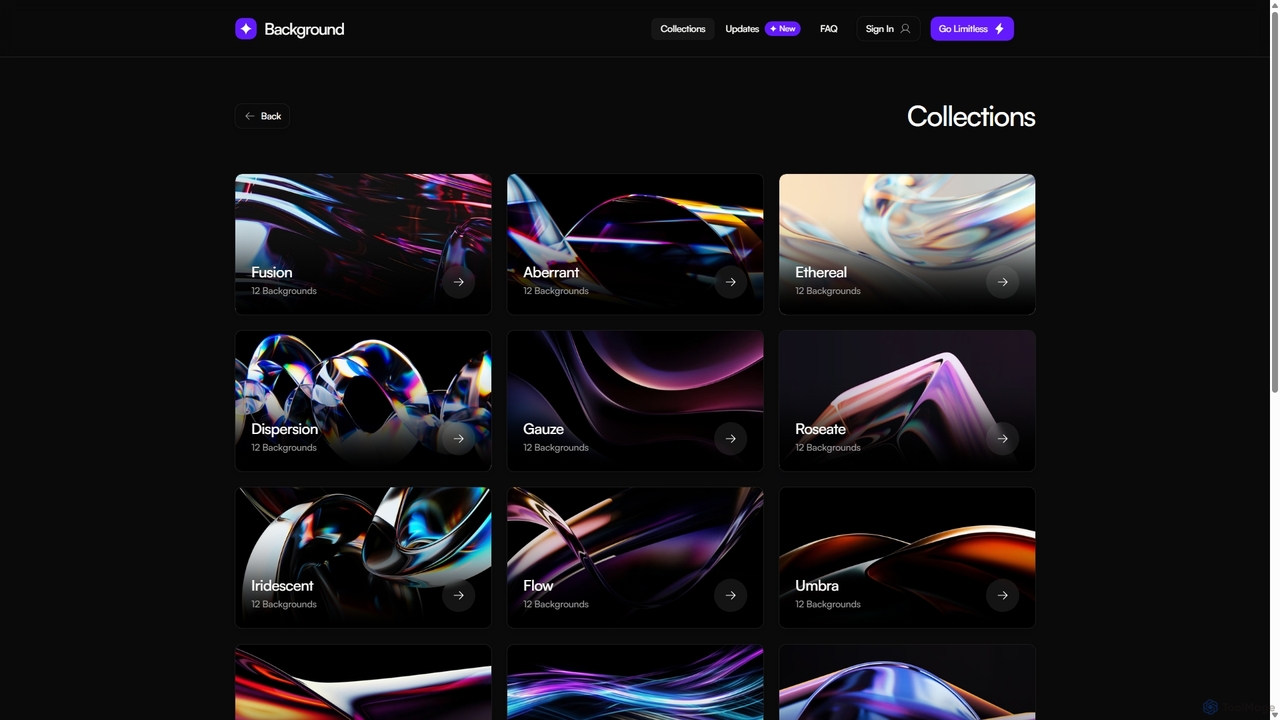Go back using the Back button

263,116
